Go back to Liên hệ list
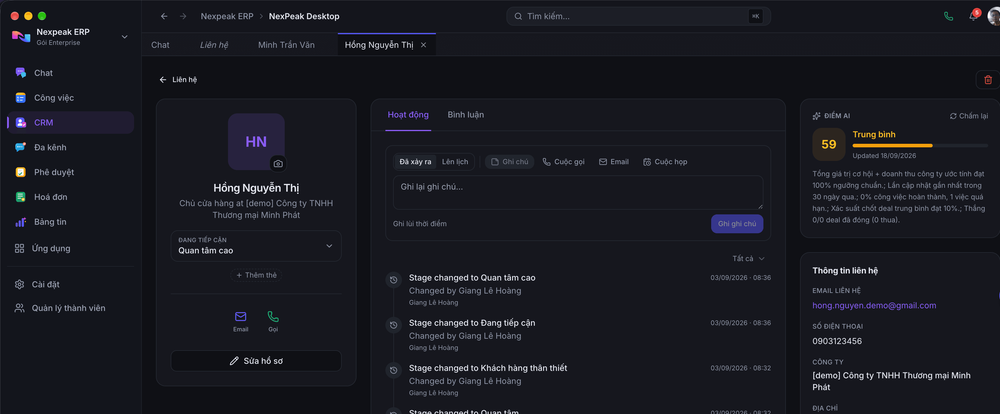 179,80
